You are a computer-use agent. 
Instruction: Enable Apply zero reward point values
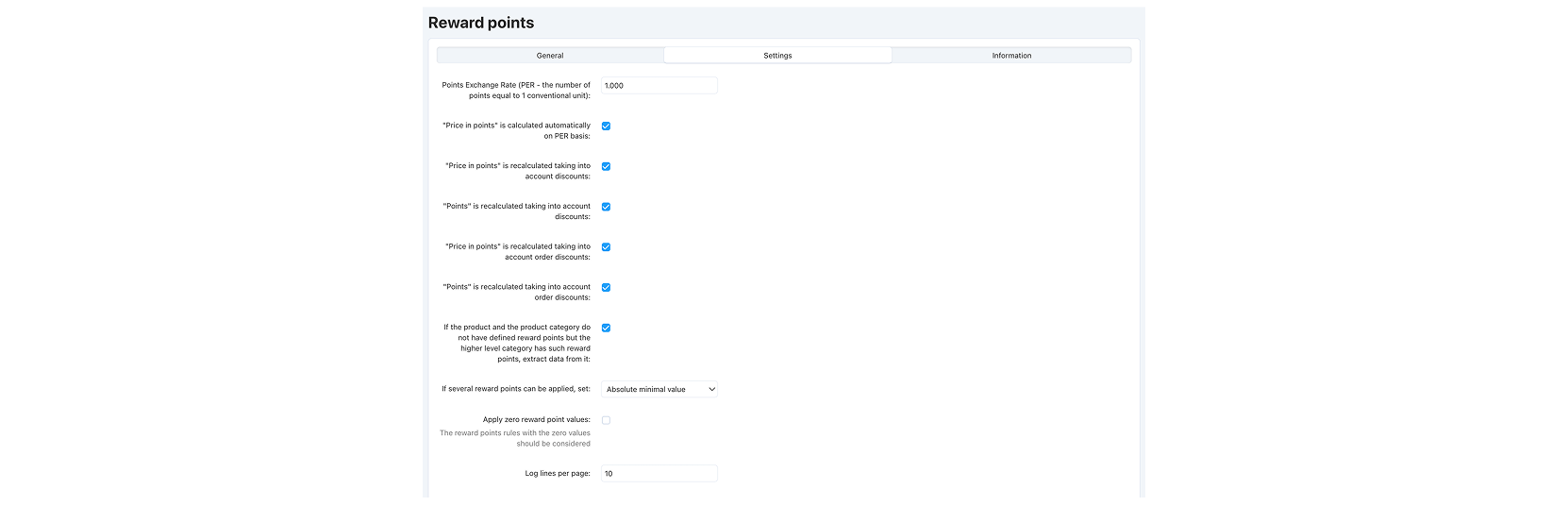click(606, 420)
